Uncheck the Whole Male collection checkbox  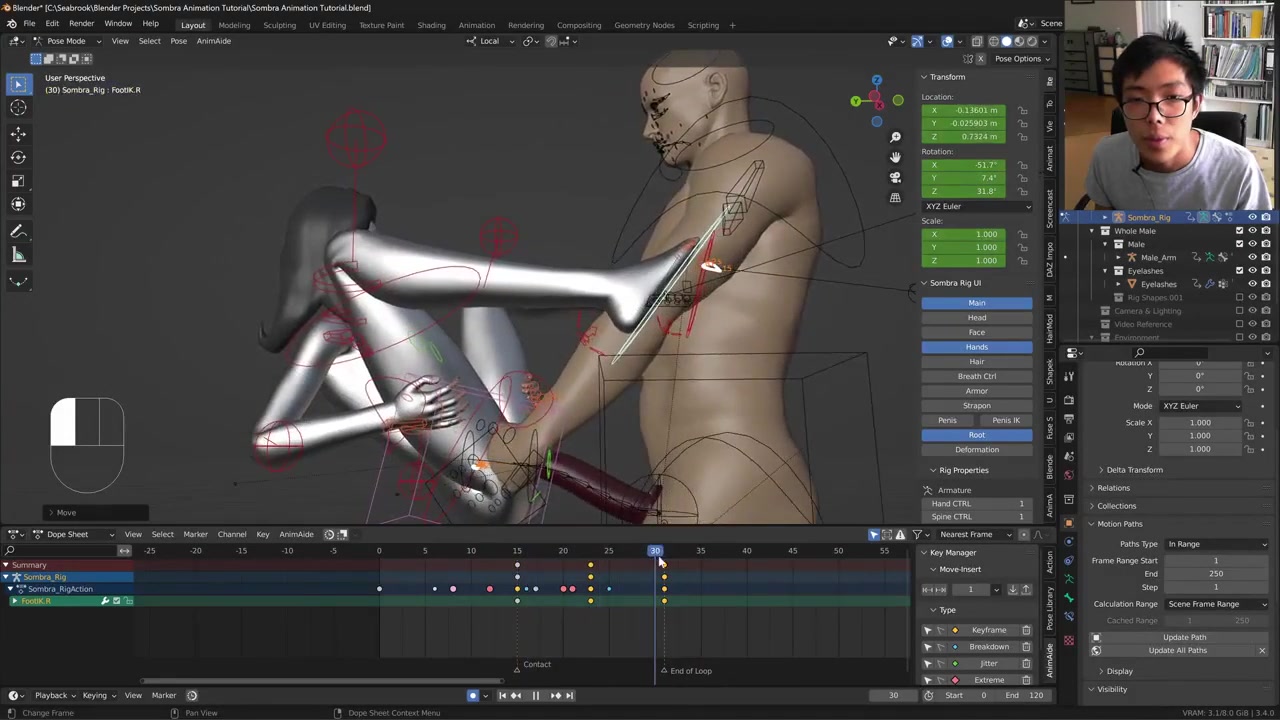point(1239,231)
